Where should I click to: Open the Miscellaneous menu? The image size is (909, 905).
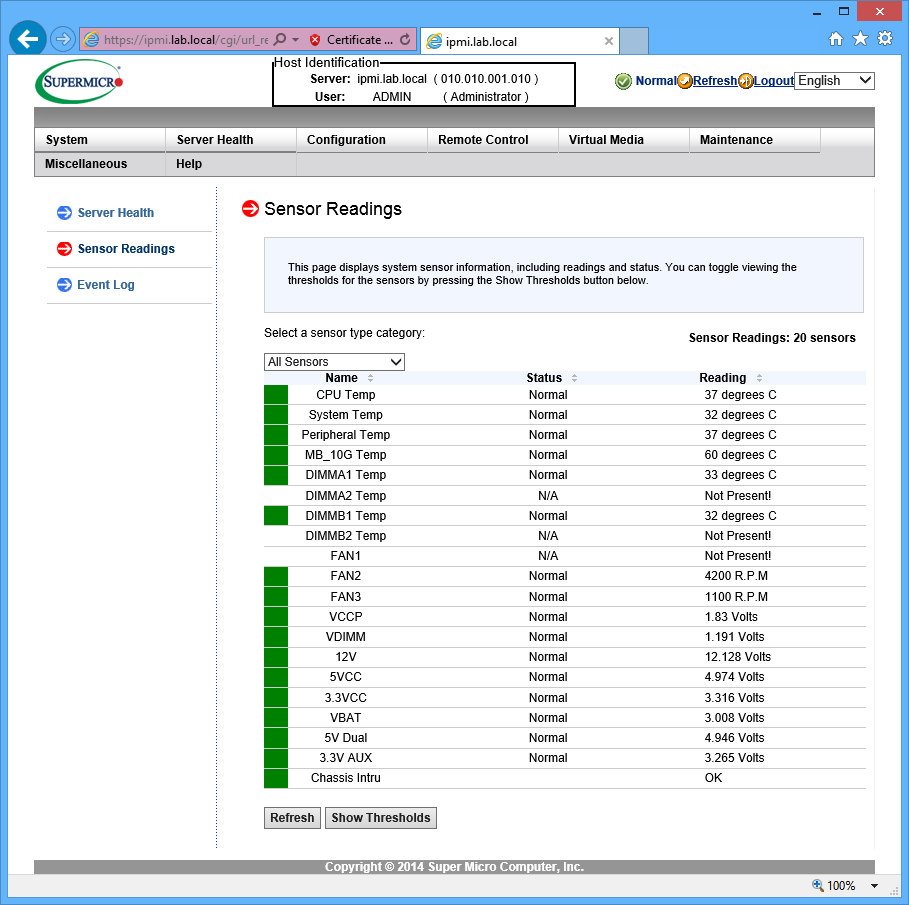[x=100, y=164]
